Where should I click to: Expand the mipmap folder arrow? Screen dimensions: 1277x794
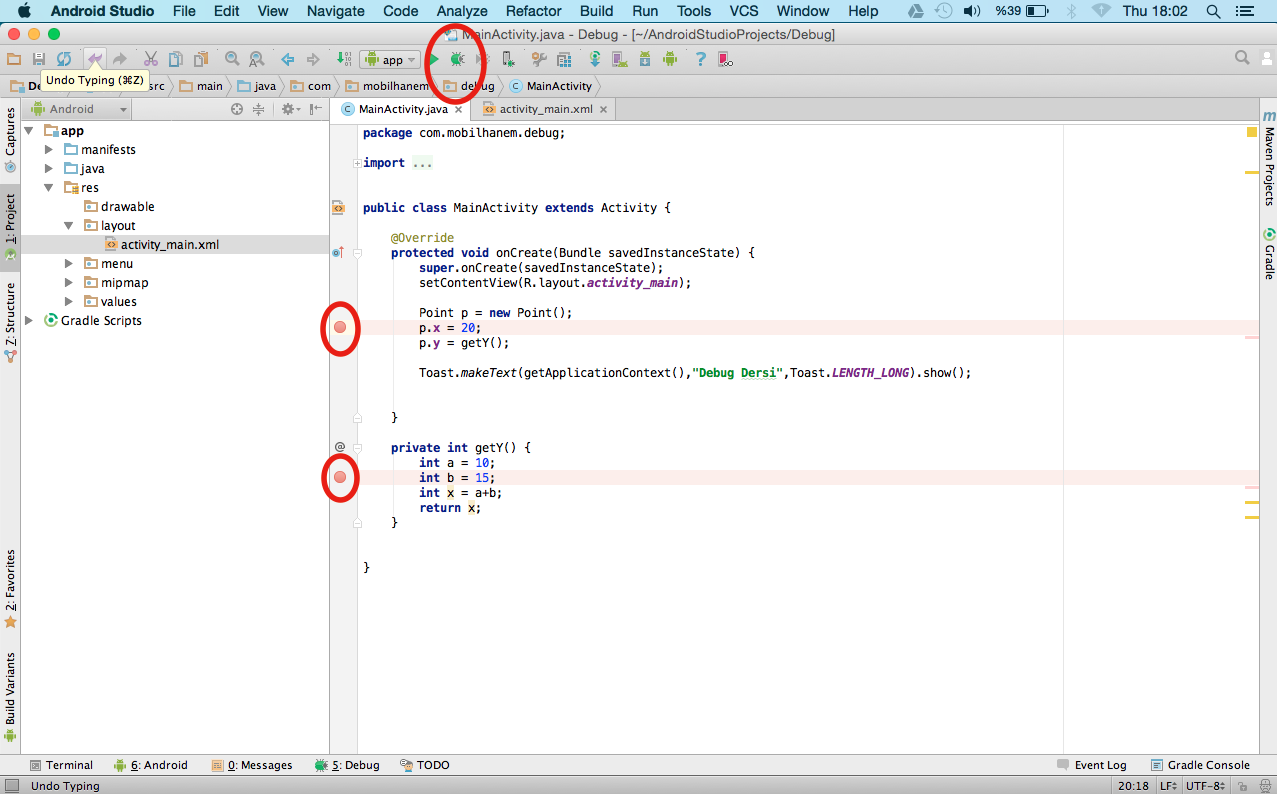(x=69, y=283)
